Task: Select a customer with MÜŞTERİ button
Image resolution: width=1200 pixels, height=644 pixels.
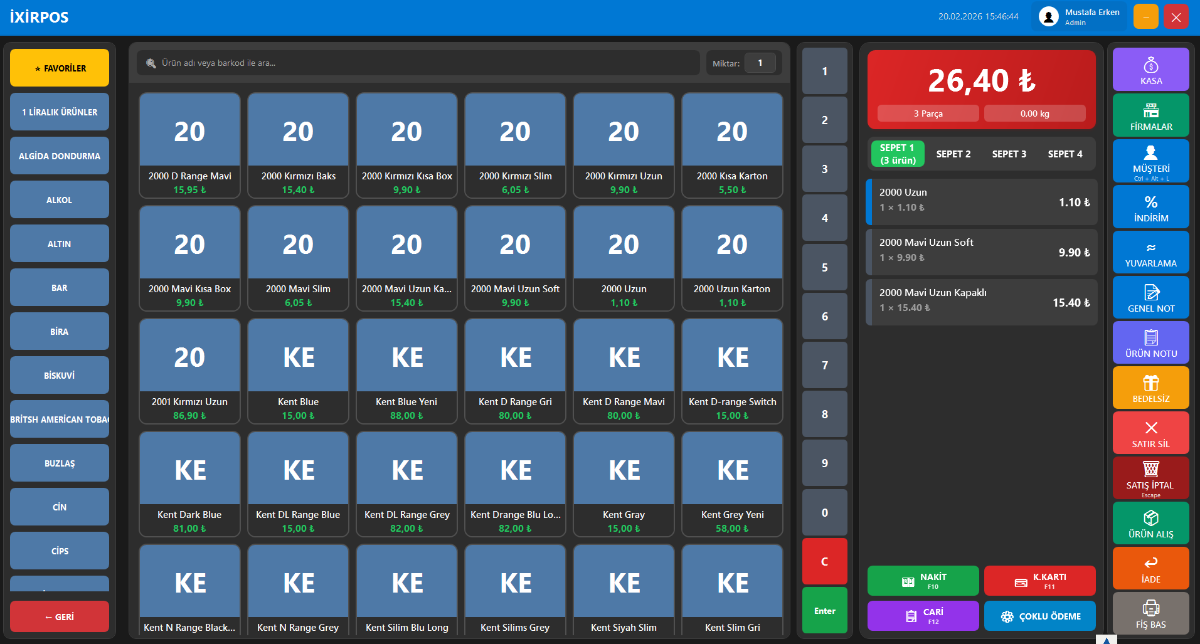Action: click(1150, 160)
